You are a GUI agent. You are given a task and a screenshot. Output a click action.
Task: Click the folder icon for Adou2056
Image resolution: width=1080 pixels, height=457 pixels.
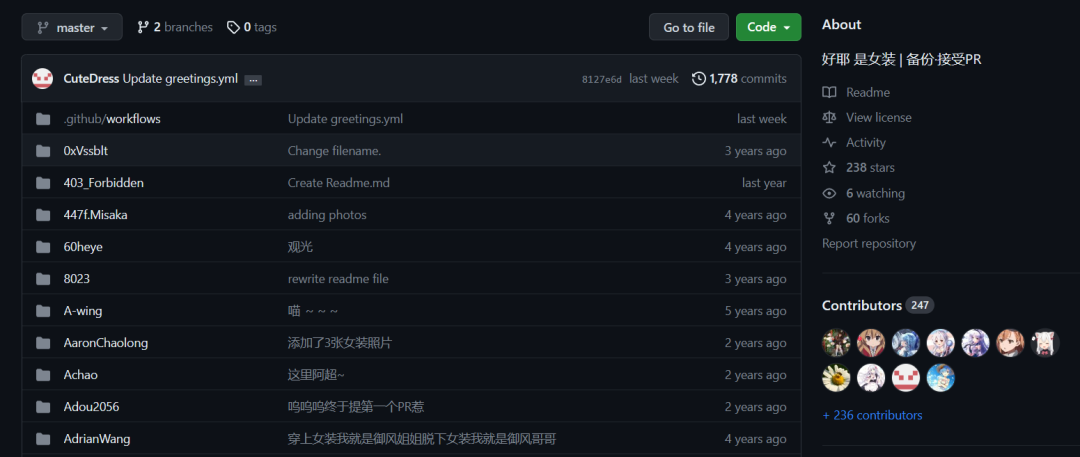(43, 407)
